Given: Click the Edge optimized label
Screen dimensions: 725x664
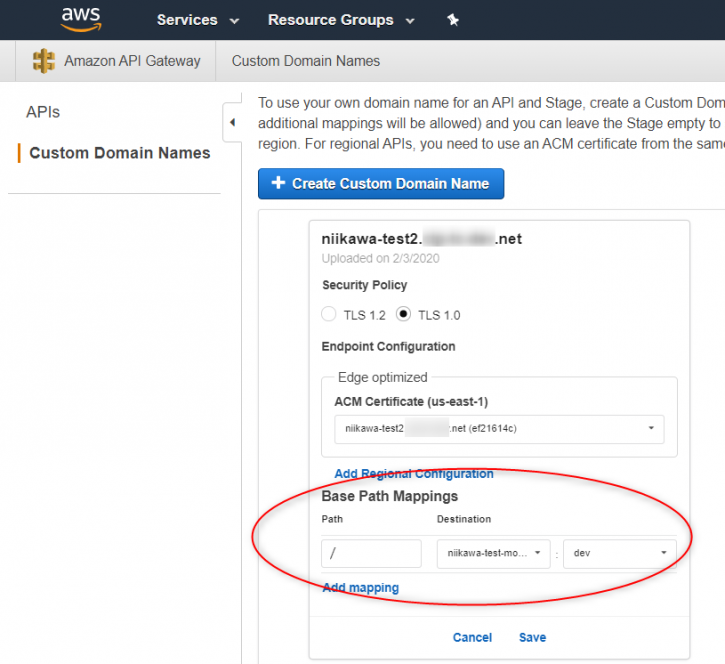Looking at the screenshot, I should pos(382,377).
